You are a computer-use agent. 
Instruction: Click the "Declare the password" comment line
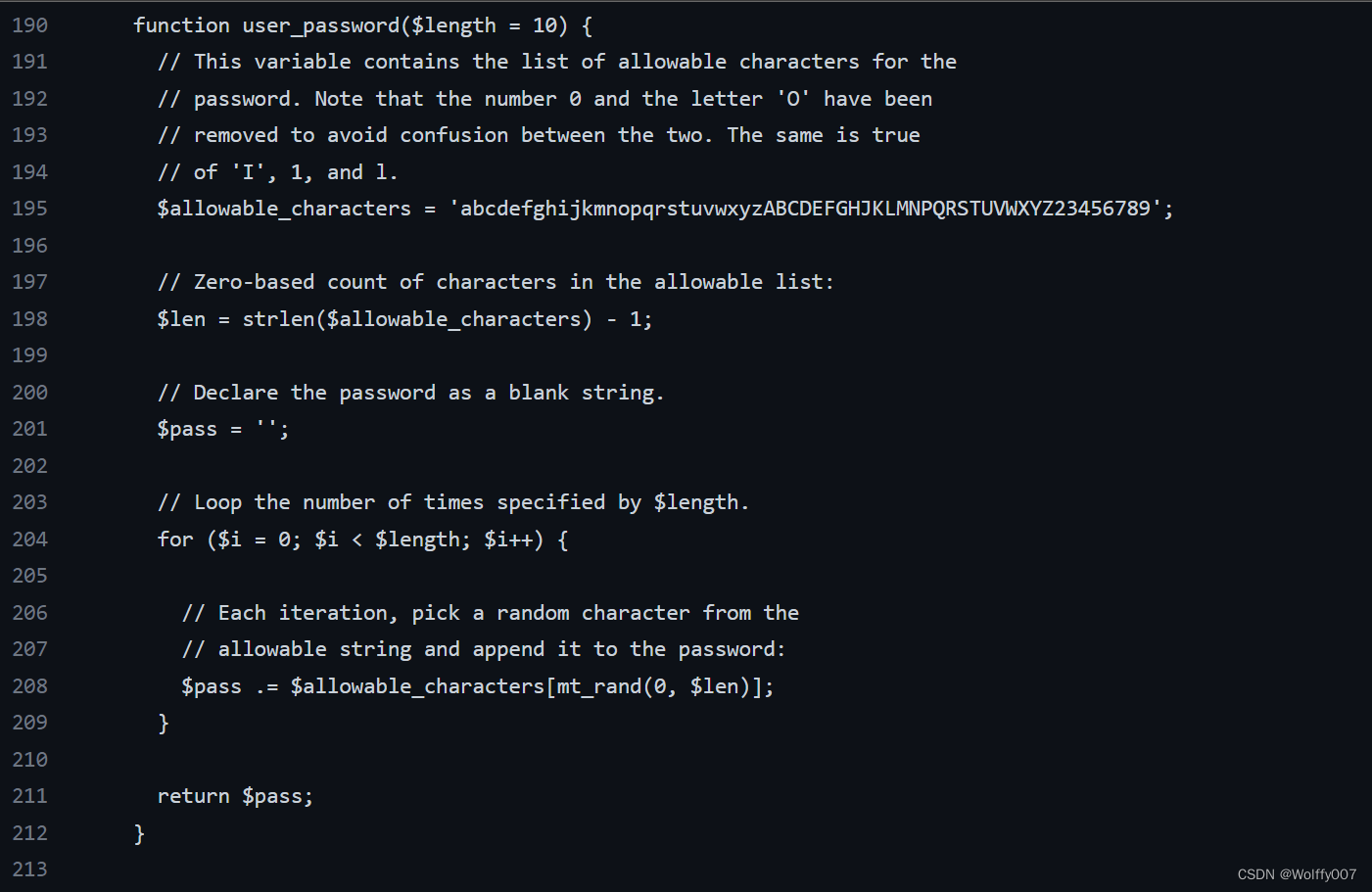point(411,393)
